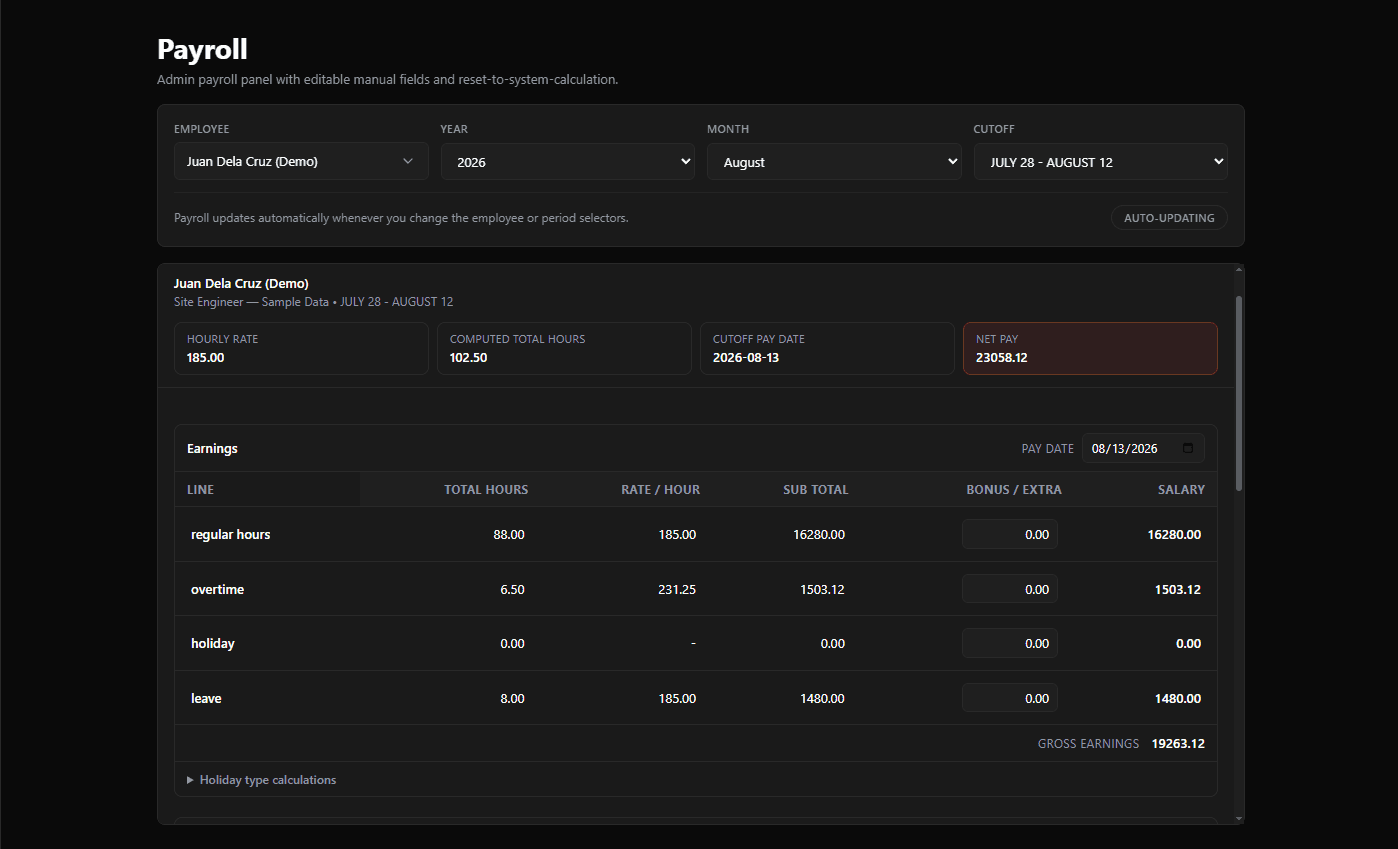
Task: Click the calendar icon in Pay Date field
Action: pyautogui.click(x=1188, y=449)
